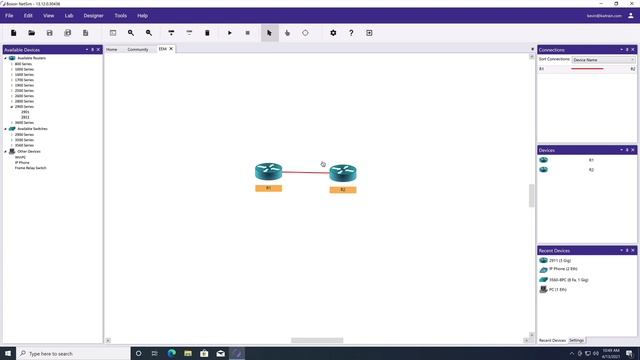Click the question mark help icon

(351, 33)
